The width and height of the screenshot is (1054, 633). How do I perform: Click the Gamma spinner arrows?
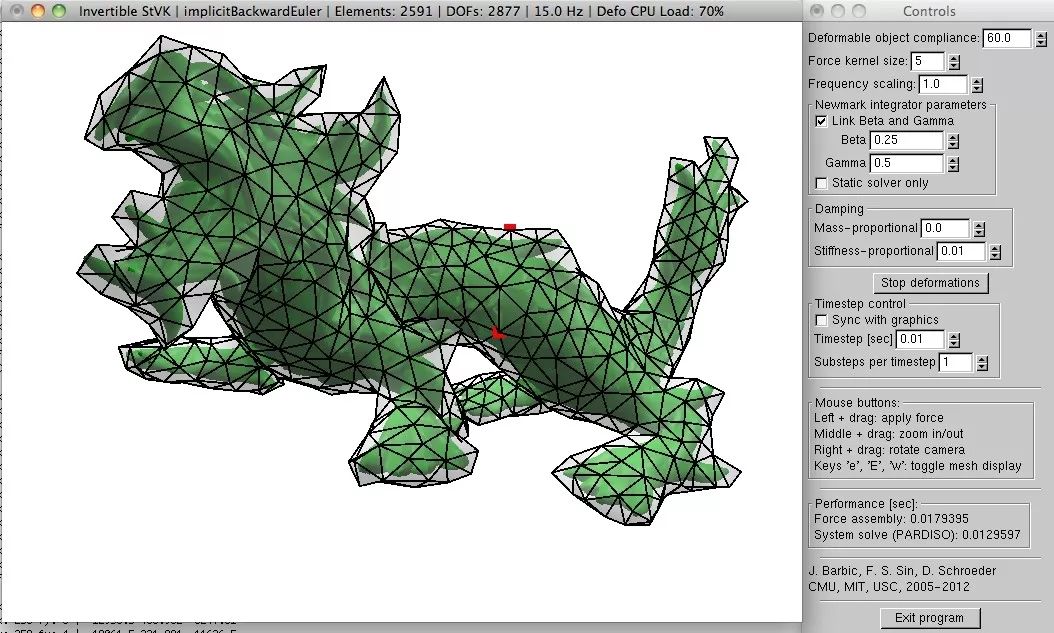(x=953, y=164)
